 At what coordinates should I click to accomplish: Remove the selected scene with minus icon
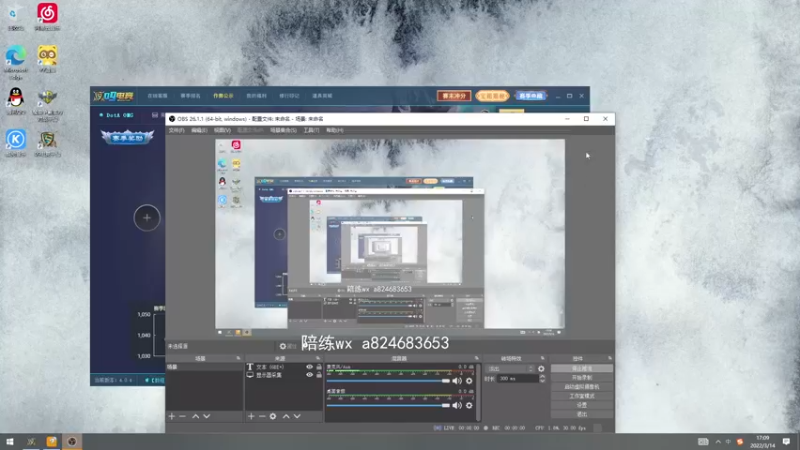pos(182,416)
